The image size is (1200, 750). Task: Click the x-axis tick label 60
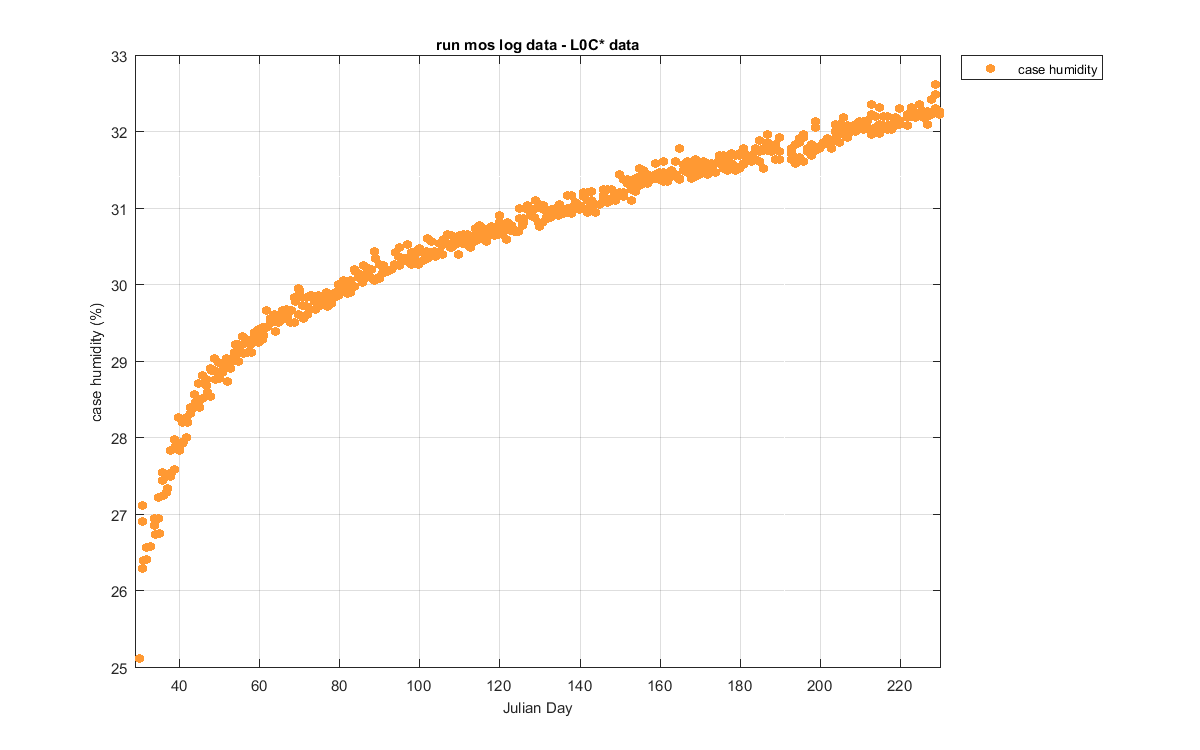259,685
